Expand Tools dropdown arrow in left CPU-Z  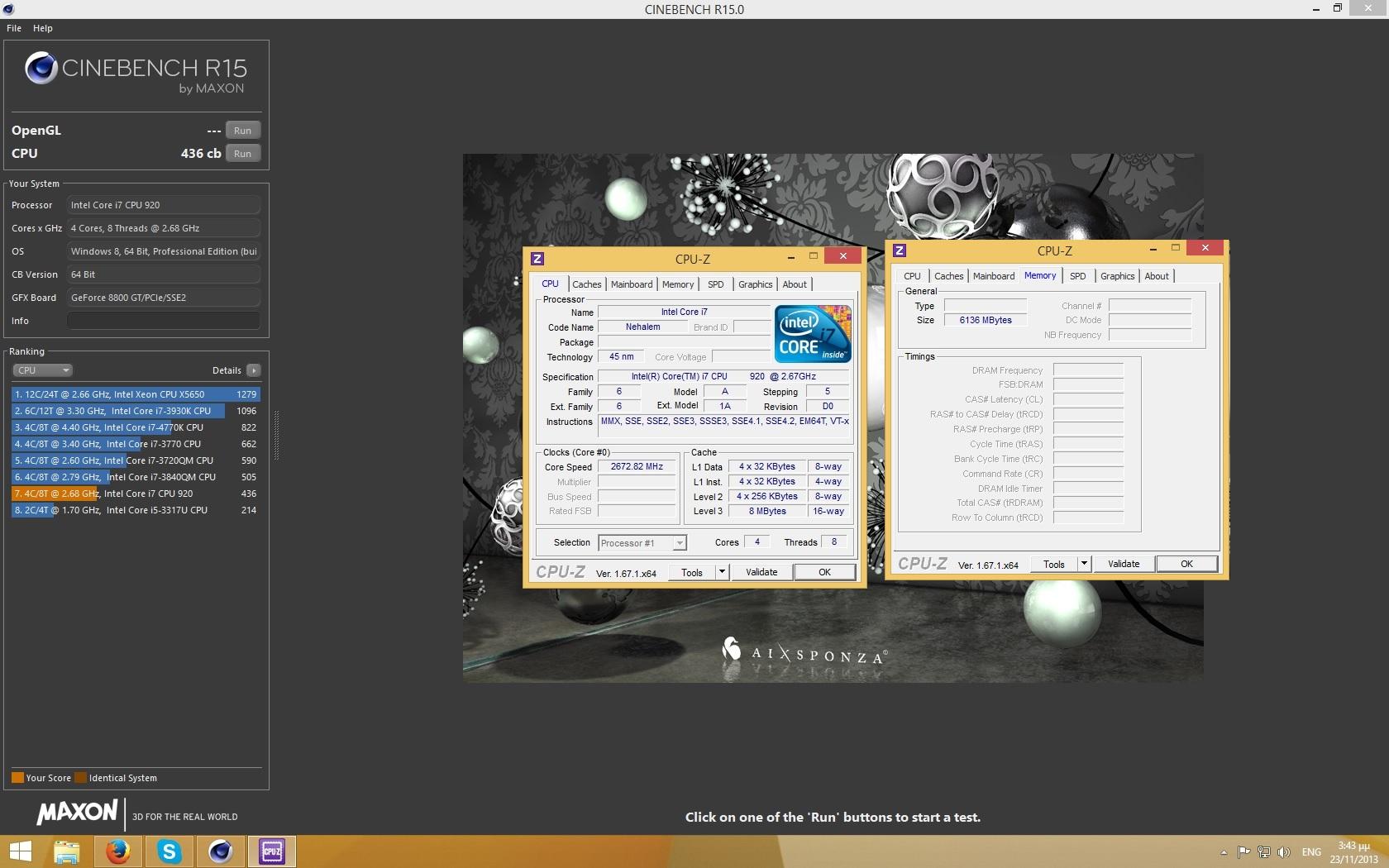pos(722,572)
